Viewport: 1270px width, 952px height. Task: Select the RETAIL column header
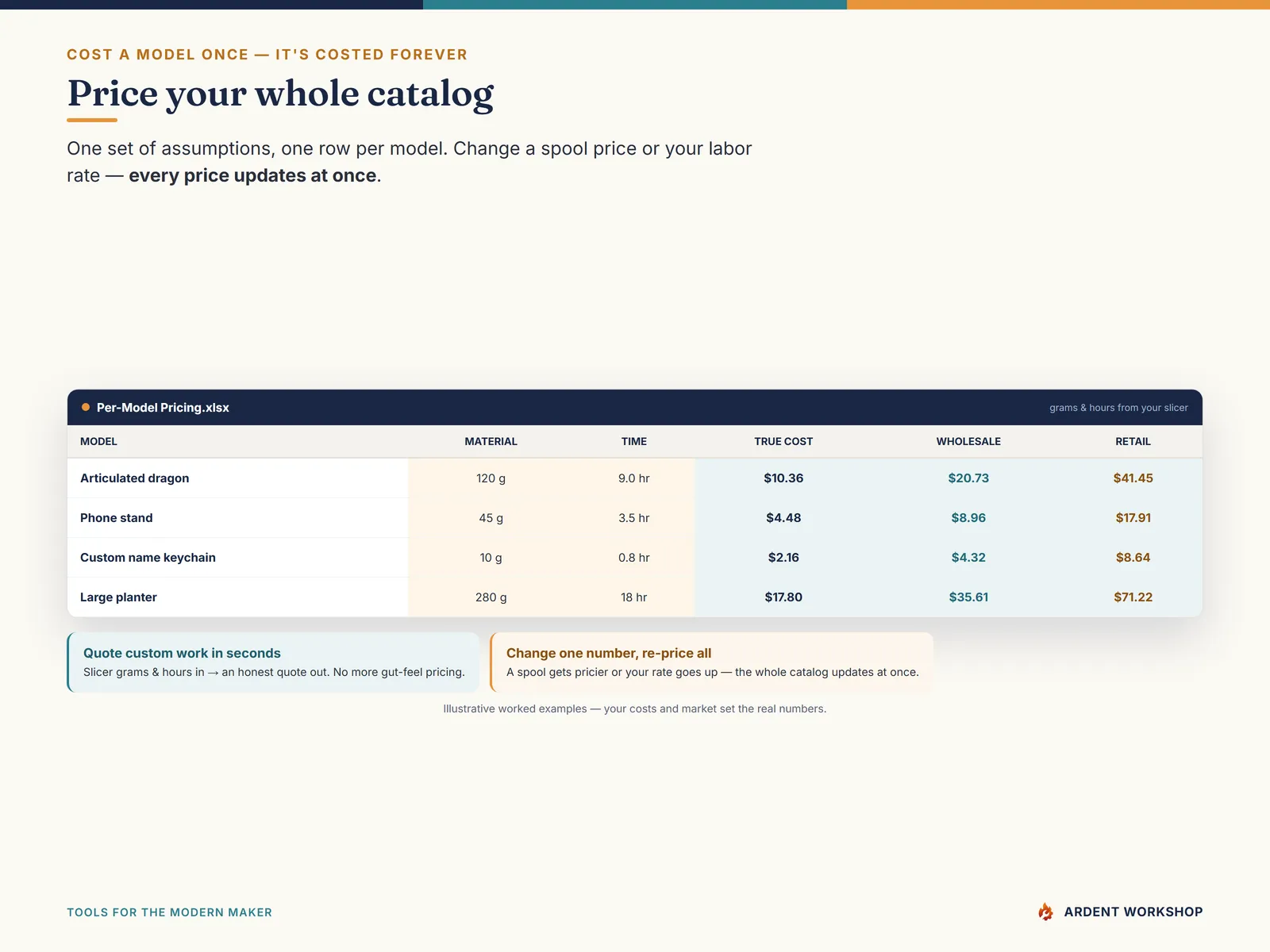coord(1133,441)
